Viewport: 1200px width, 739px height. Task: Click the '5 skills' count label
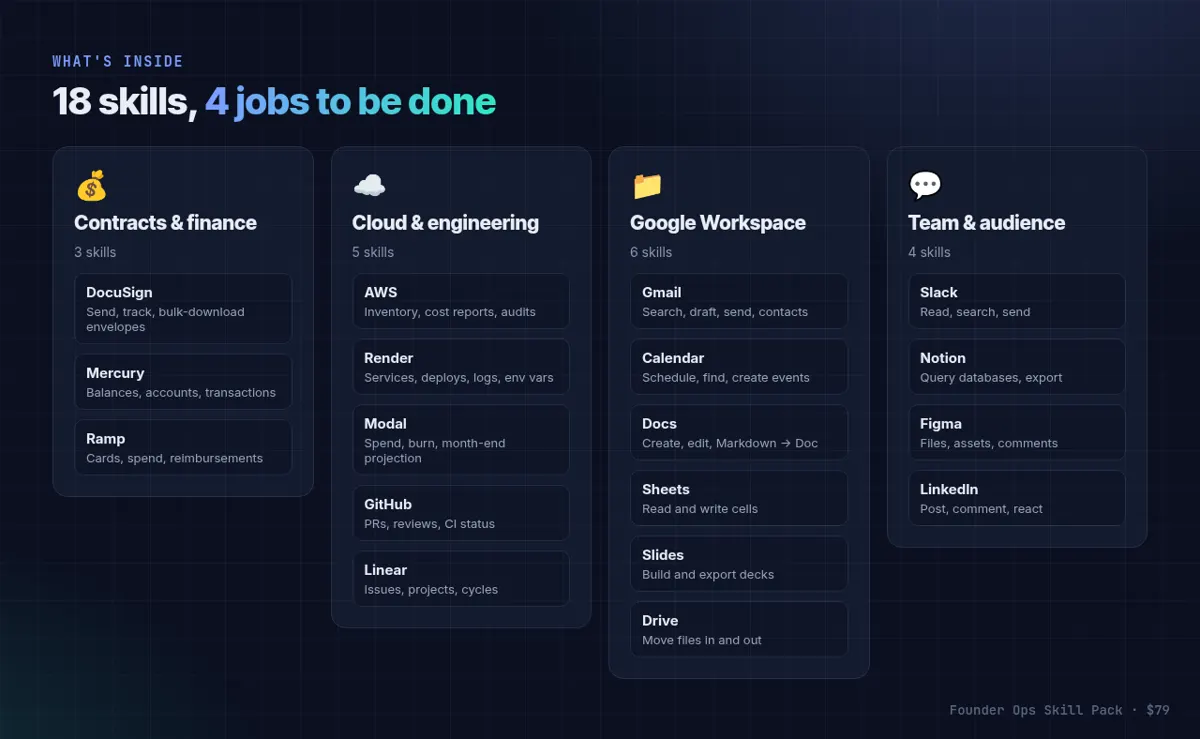373,252
